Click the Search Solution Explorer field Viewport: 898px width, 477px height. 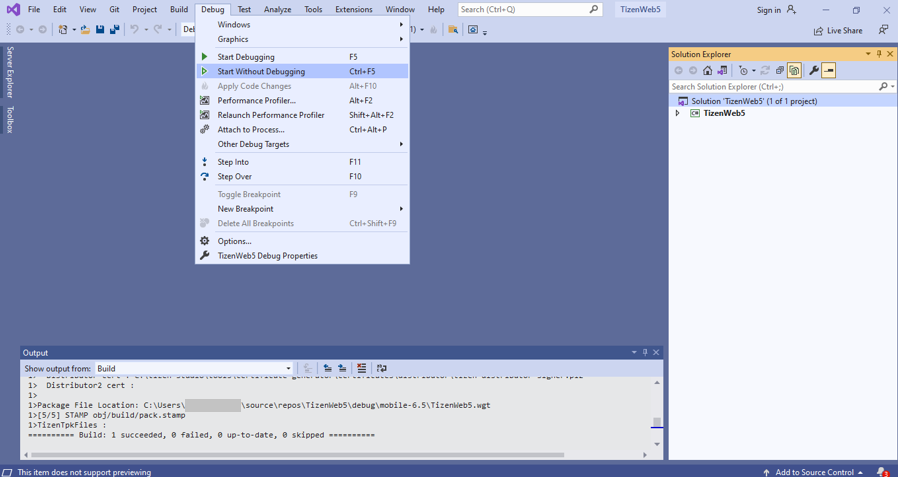(x=772, y=87)
